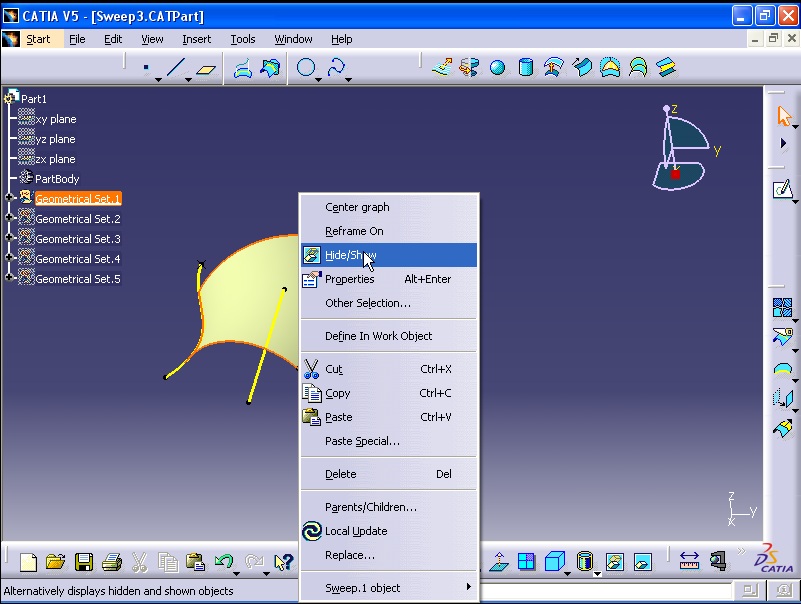Viewport: 801px width, 604px height.
Task: Select the Sphere tool on the top toolbar
Action: [496, 67]
